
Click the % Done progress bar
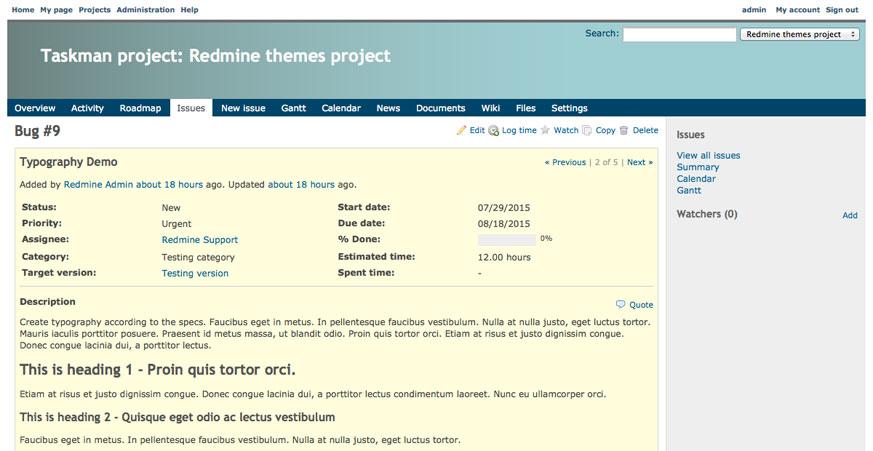click(507, 240)
